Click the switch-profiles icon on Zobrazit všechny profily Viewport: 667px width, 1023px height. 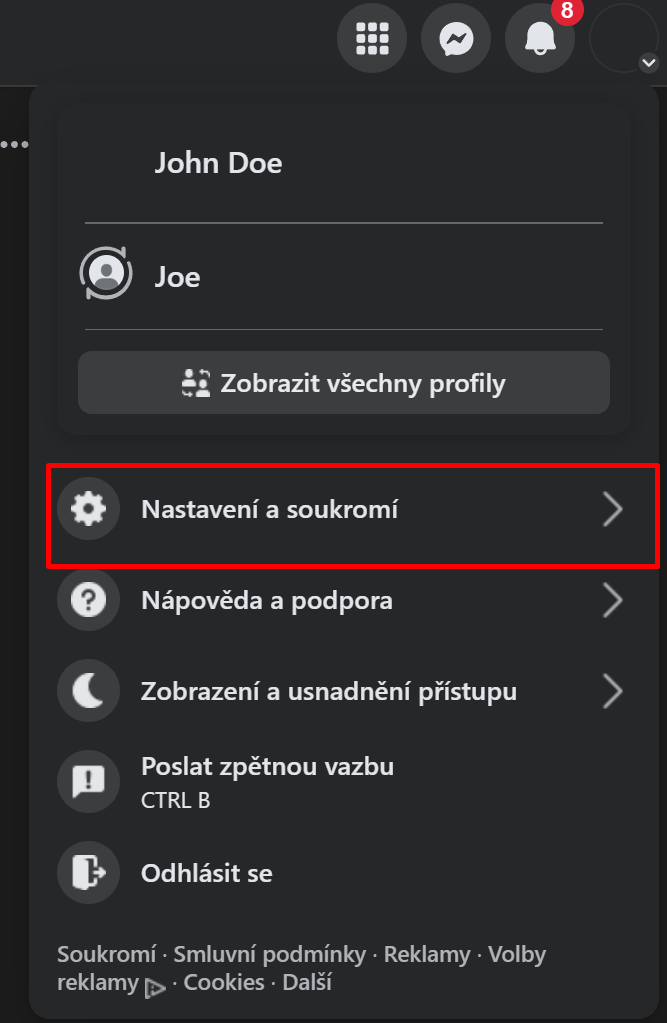click(196, 382)
